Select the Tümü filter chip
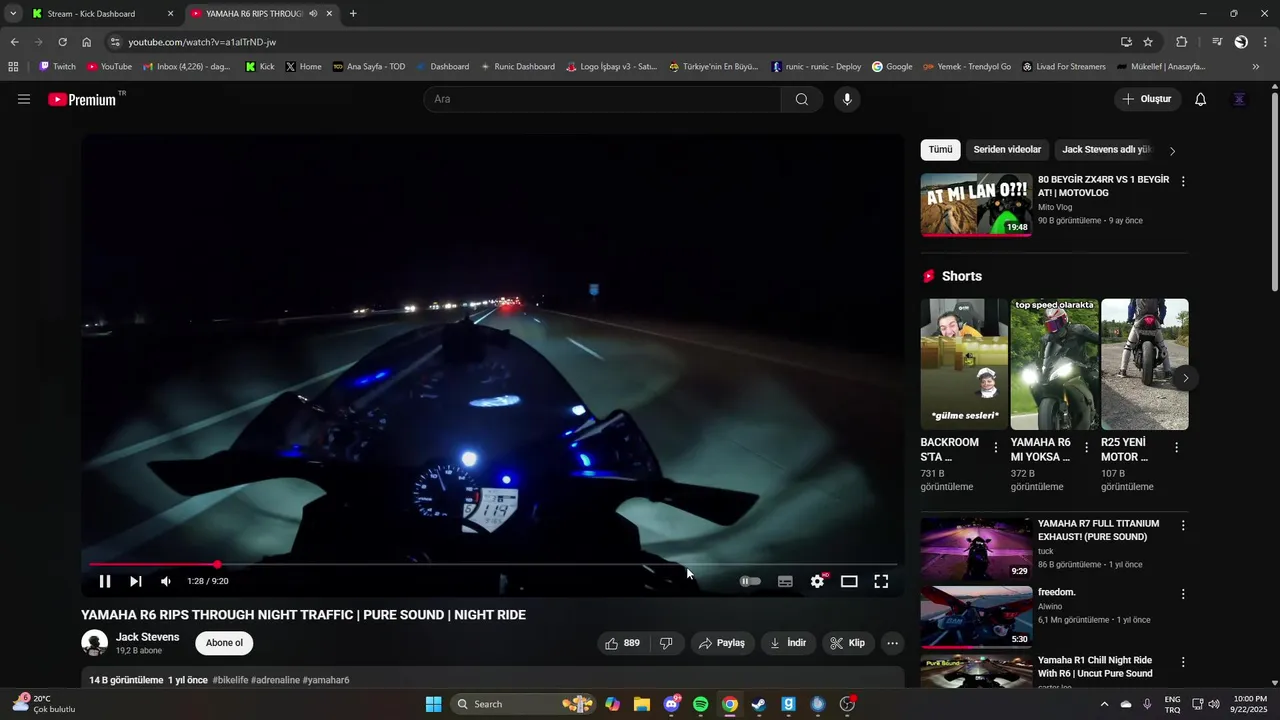 (x=940, y=150)
